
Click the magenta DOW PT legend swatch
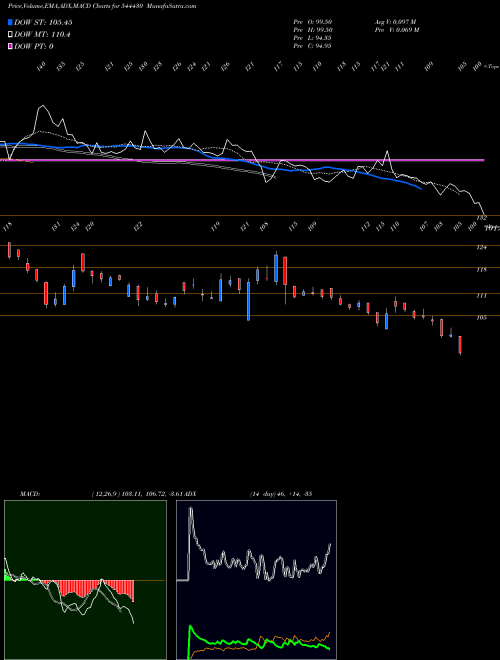pos(11,46)
